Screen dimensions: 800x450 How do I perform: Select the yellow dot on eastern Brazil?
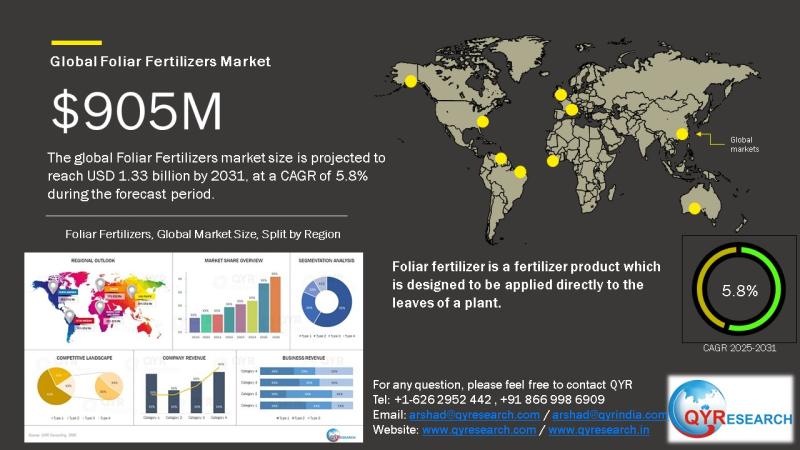coord(520,172)
